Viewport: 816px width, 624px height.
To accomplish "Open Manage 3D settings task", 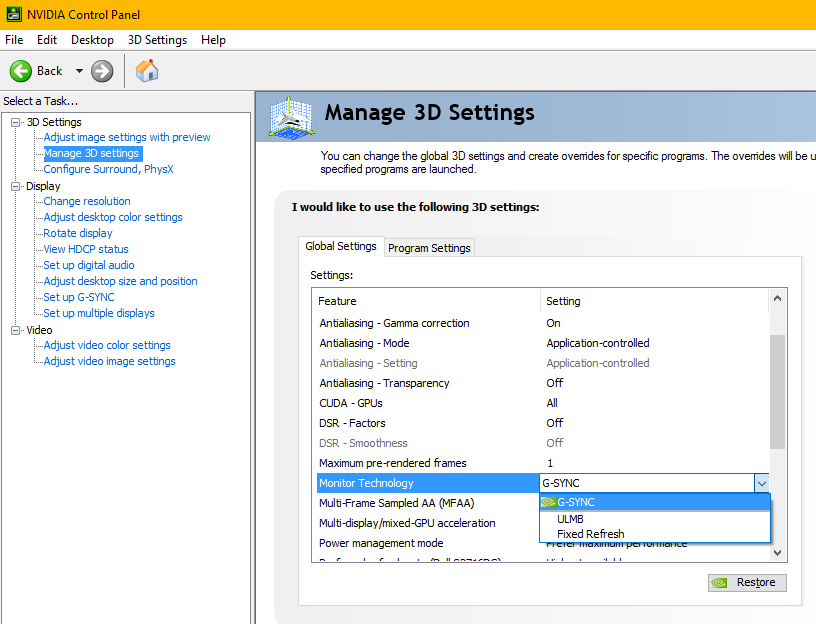I will (92, 154).
